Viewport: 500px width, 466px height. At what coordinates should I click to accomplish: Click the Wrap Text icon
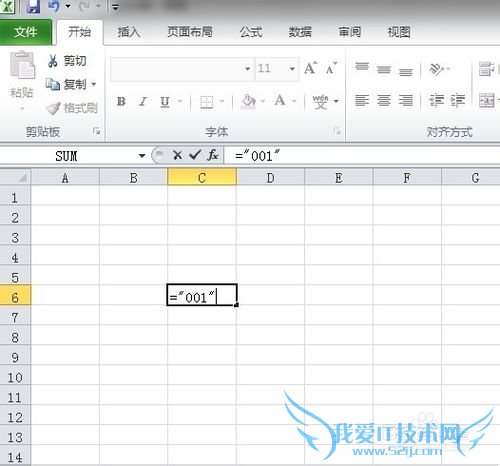[x=486, y=69]
